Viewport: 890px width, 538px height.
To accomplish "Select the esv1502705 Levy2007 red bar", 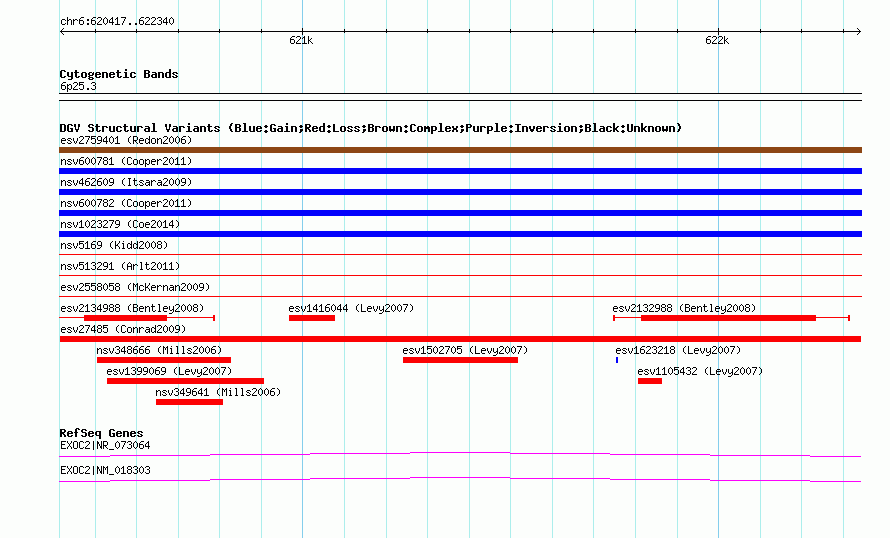I will coord(460,360).
